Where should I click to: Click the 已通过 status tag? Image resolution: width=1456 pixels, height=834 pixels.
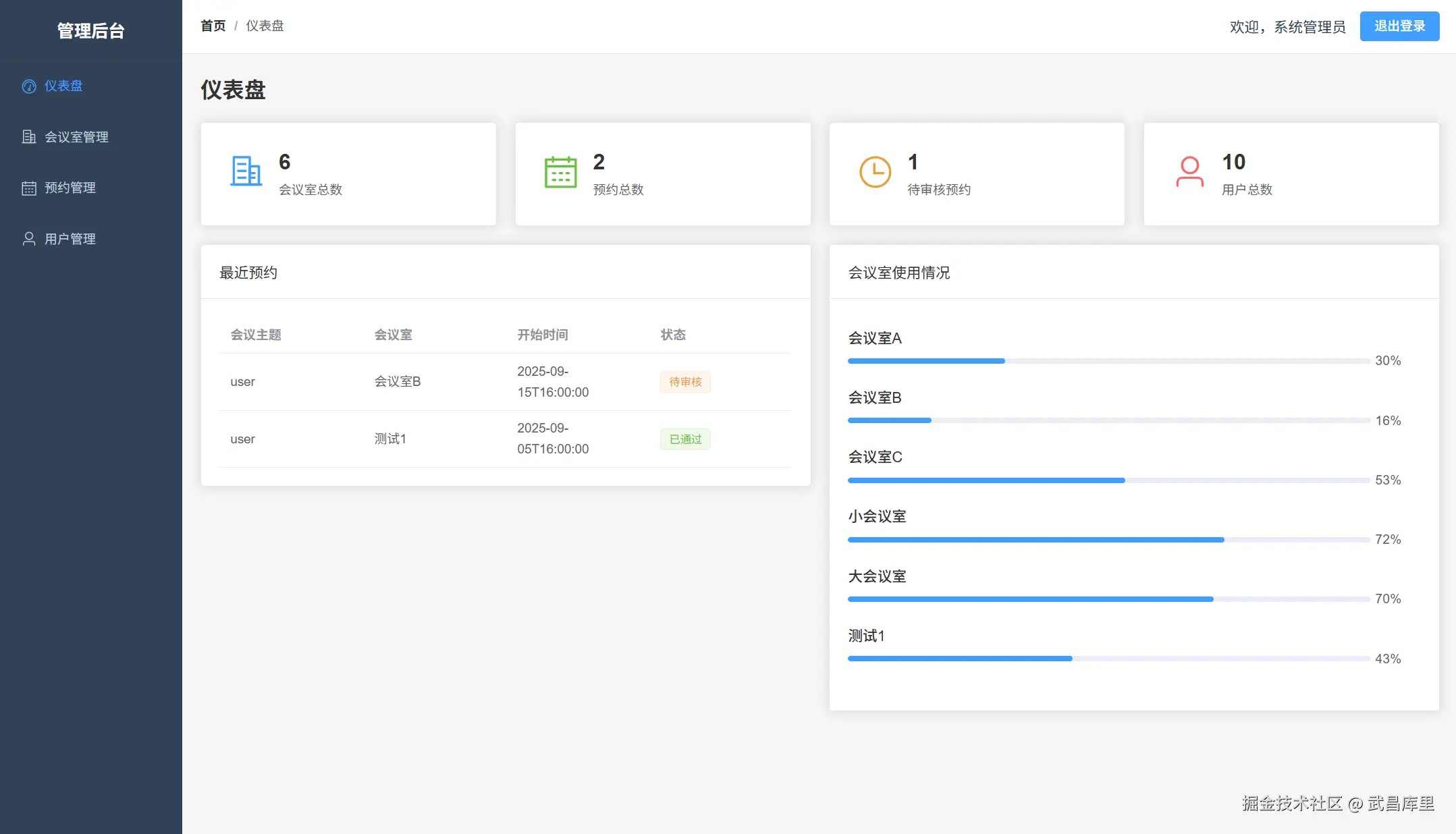point(685,439)
